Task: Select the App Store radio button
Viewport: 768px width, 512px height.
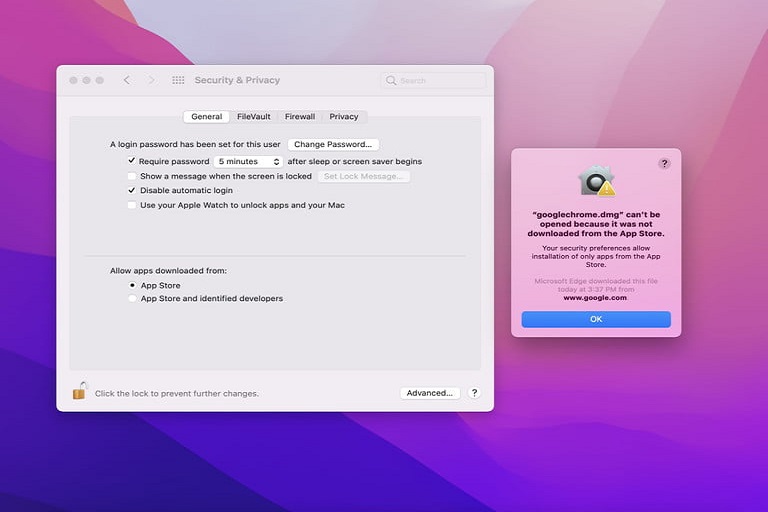Action: coord(132,285)
